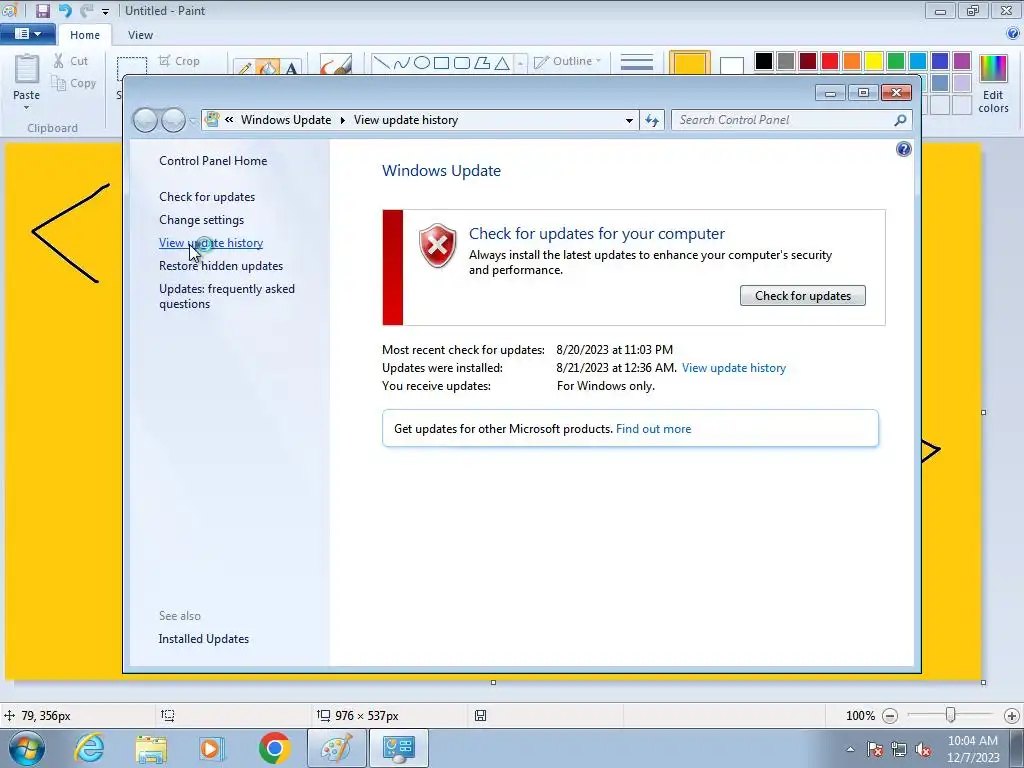Click the Redo arrow in Paint's quick access toolbar
1024x768 pixels.
(x=86, y=10)
